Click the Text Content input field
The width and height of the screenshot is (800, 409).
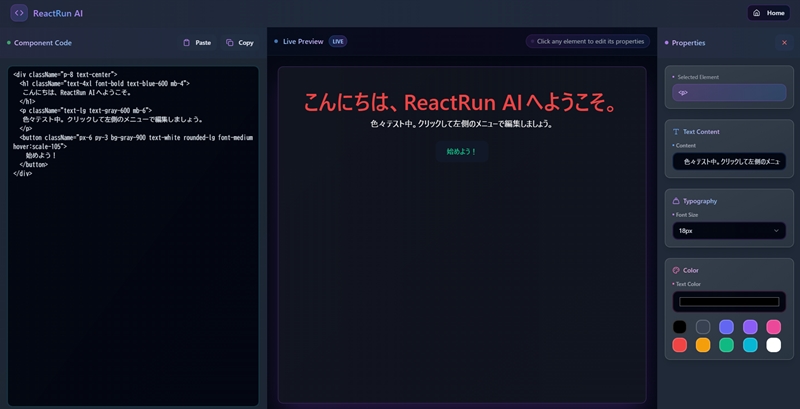[729, 161]
